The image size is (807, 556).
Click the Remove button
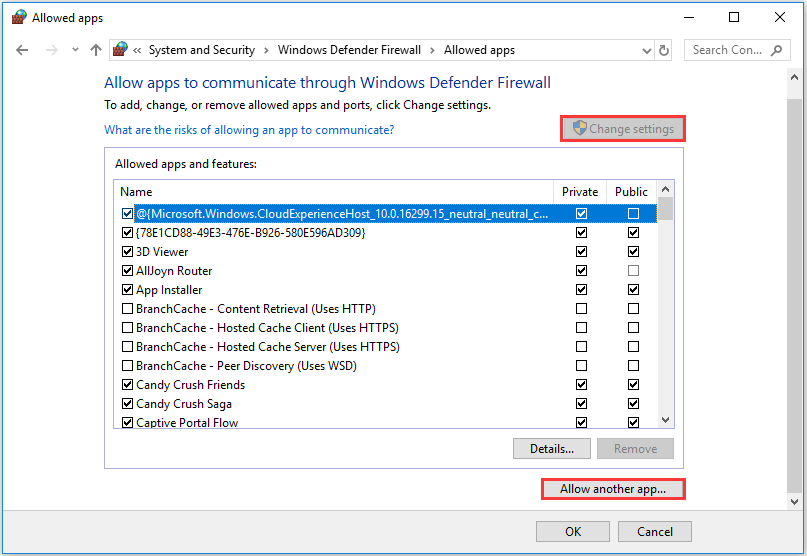point(635,449)
